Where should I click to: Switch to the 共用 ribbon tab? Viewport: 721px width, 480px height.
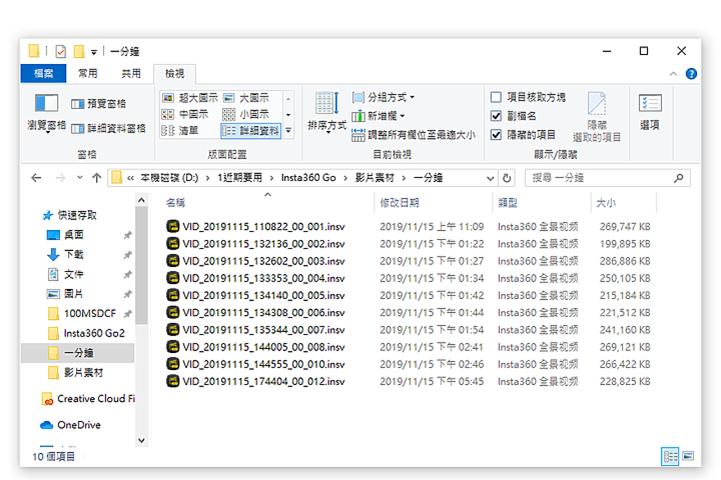click(131, 74)
